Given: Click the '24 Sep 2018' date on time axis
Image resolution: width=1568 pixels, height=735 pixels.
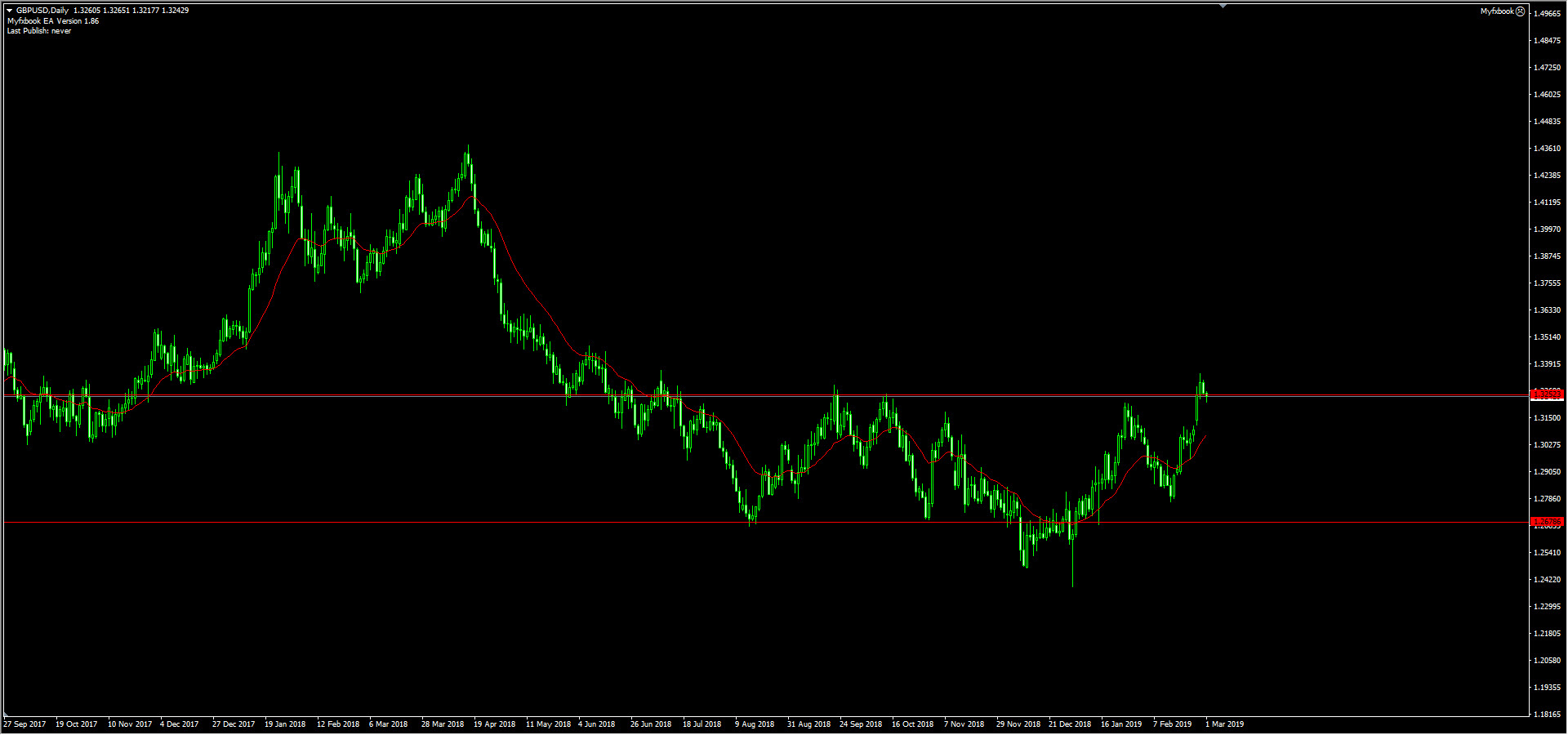Looking at the screenshot, I should click(861, 724).
